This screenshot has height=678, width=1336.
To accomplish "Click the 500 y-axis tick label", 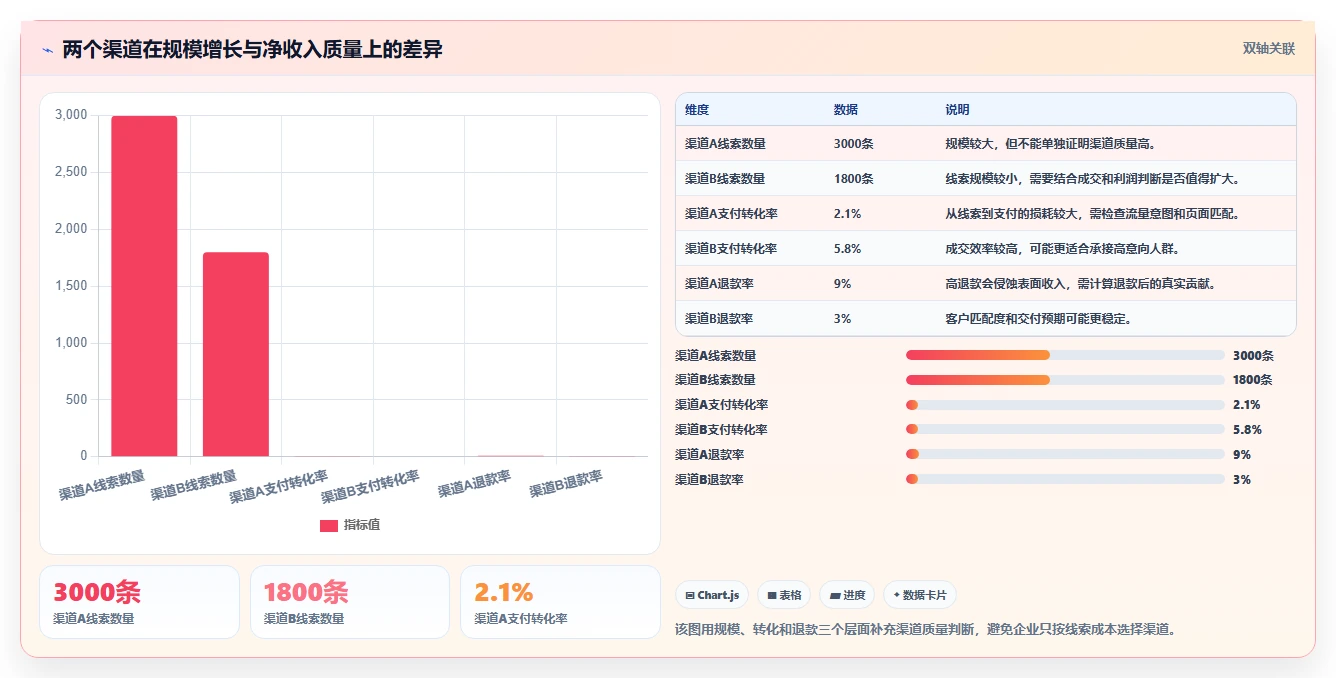I will pos(77,400).
